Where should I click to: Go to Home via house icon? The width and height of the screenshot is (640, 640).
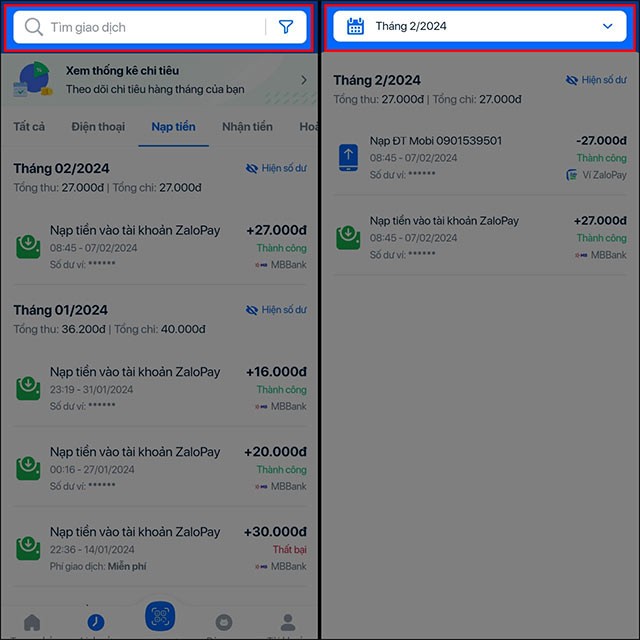click(32, 622)
